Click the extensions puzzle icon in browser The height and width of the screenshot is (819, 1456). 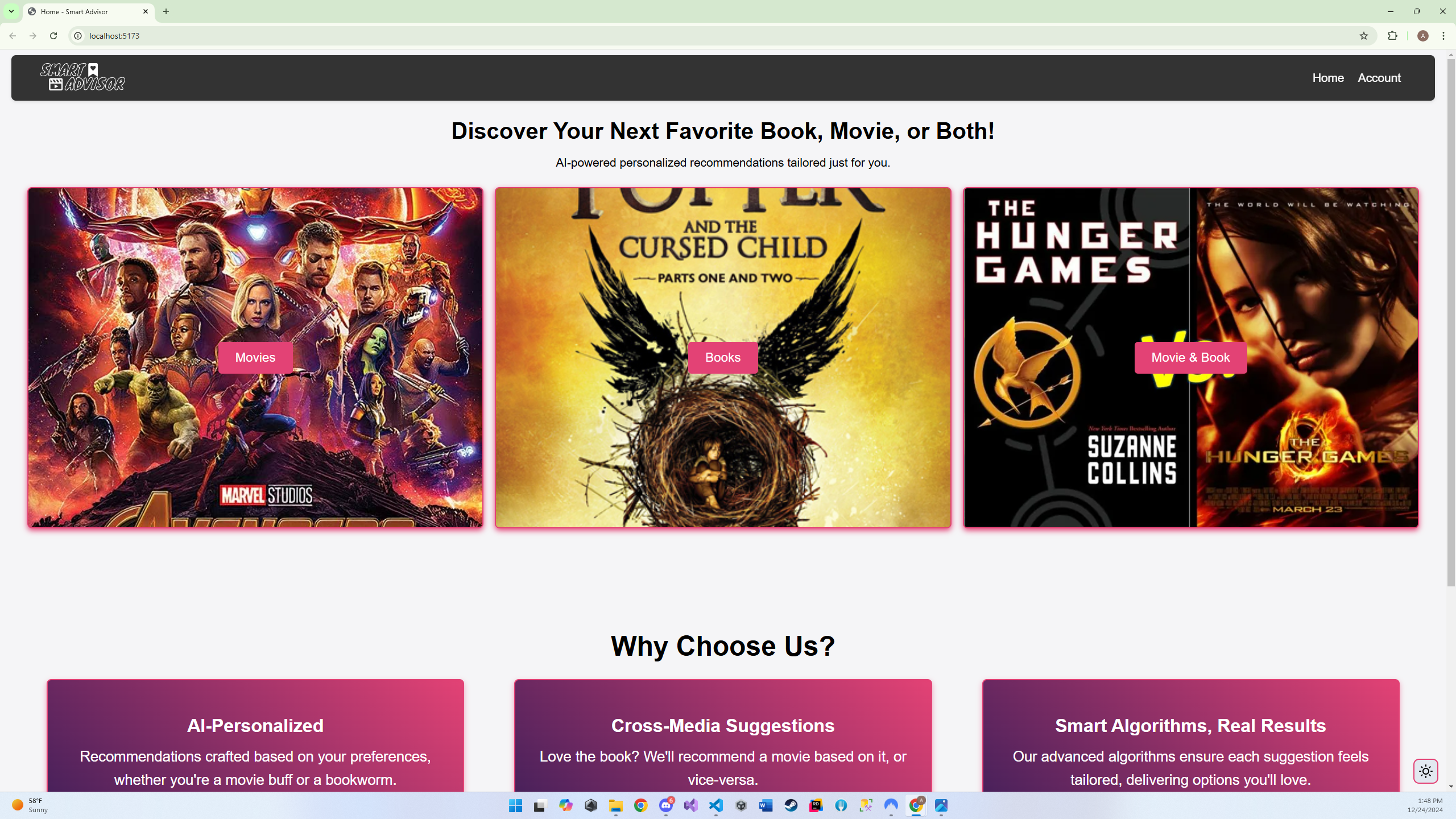click(1392, 36)
